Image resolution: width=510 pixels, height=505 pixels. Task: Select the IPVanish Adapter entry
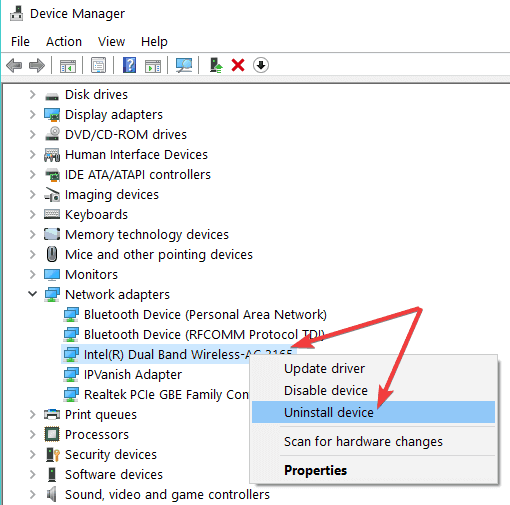tap(133, 374)
